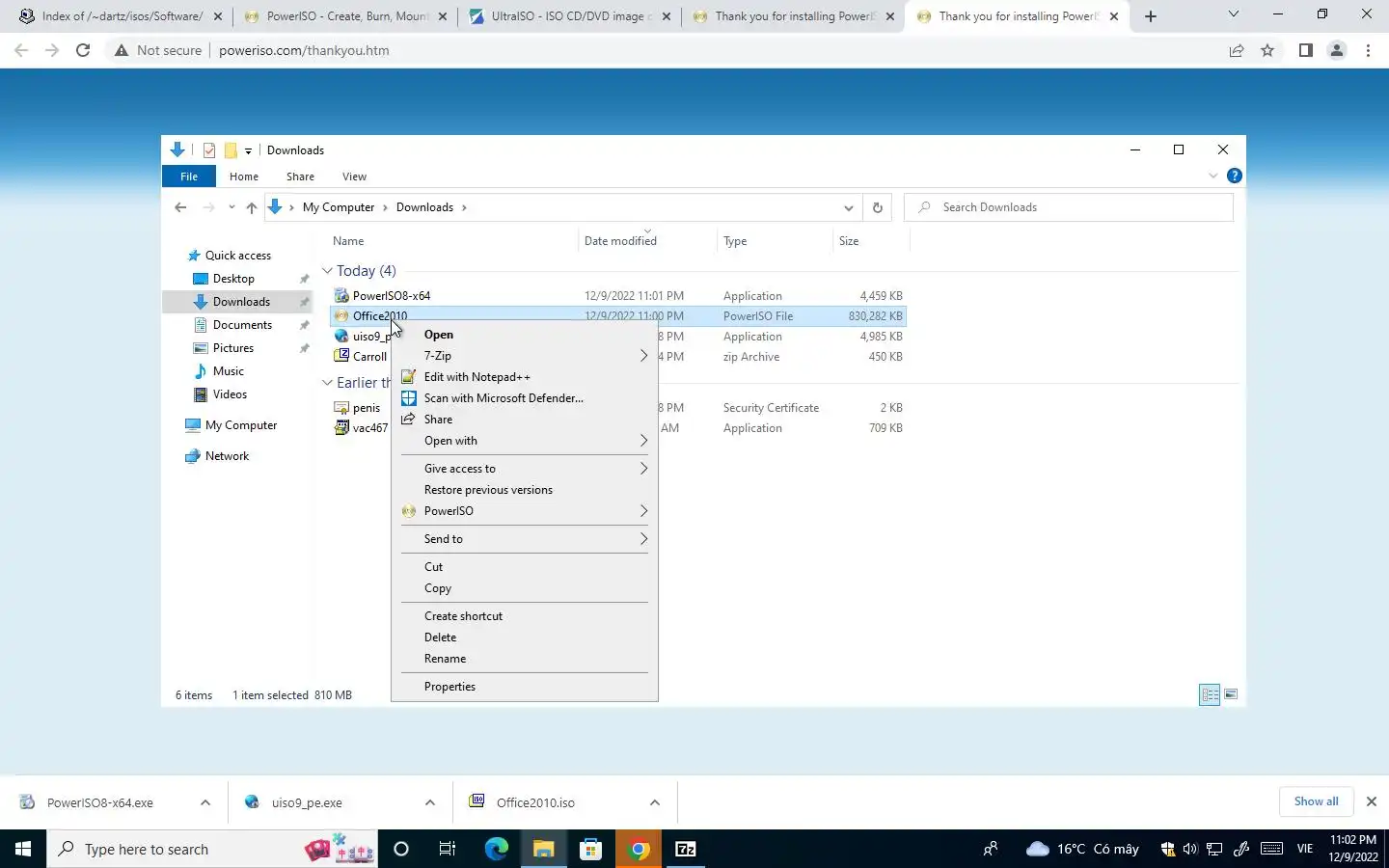Open 7-Zip from the taskbar
The height and width of the screenshot is (868, 1389).
click(x=686, y=849)
